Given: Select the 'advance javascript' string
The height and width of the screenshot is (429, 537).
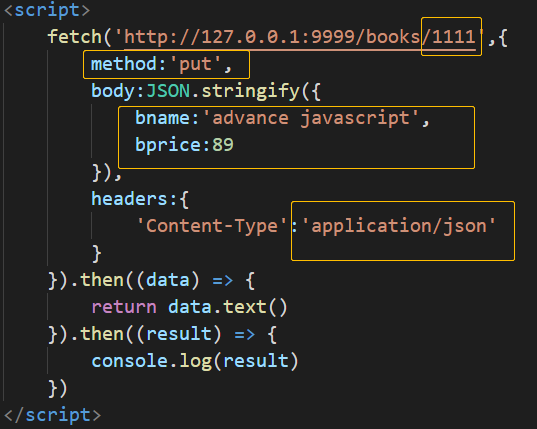Looking at the screenshot, I should [x=311, y=118].
